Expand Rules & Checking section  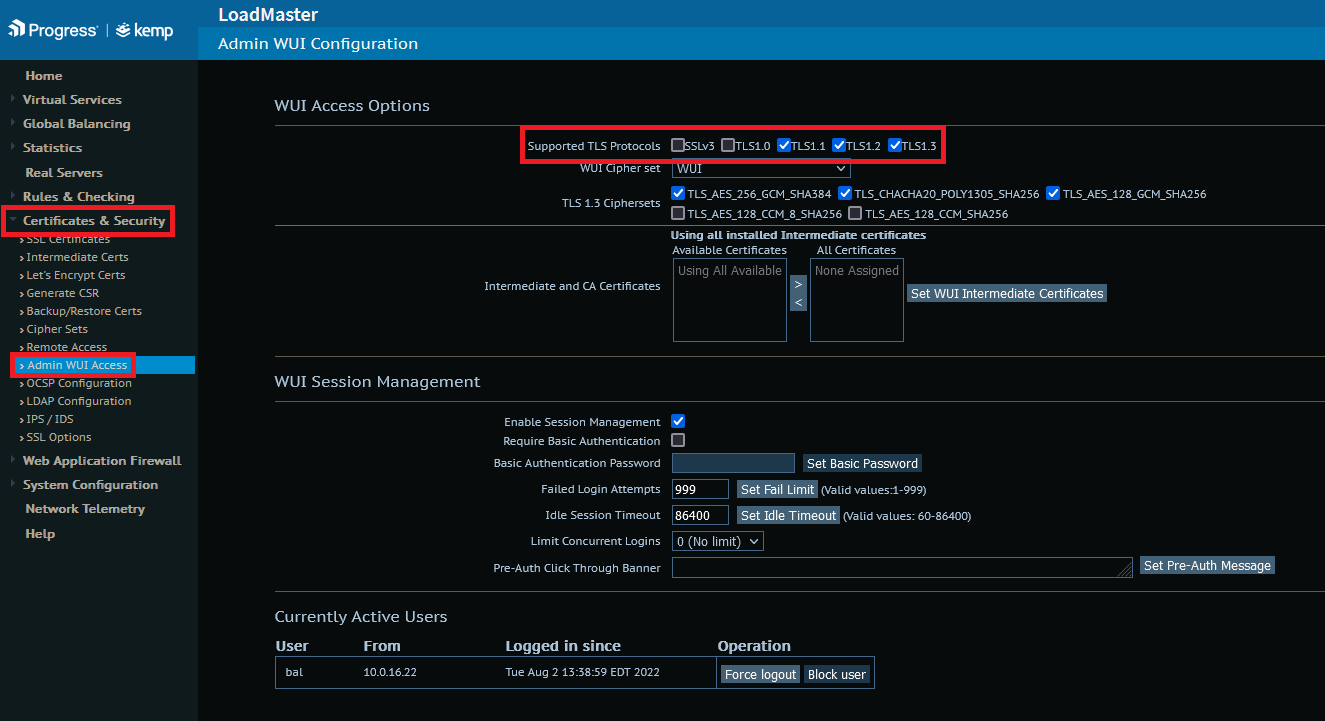click(x=78, y=197)
